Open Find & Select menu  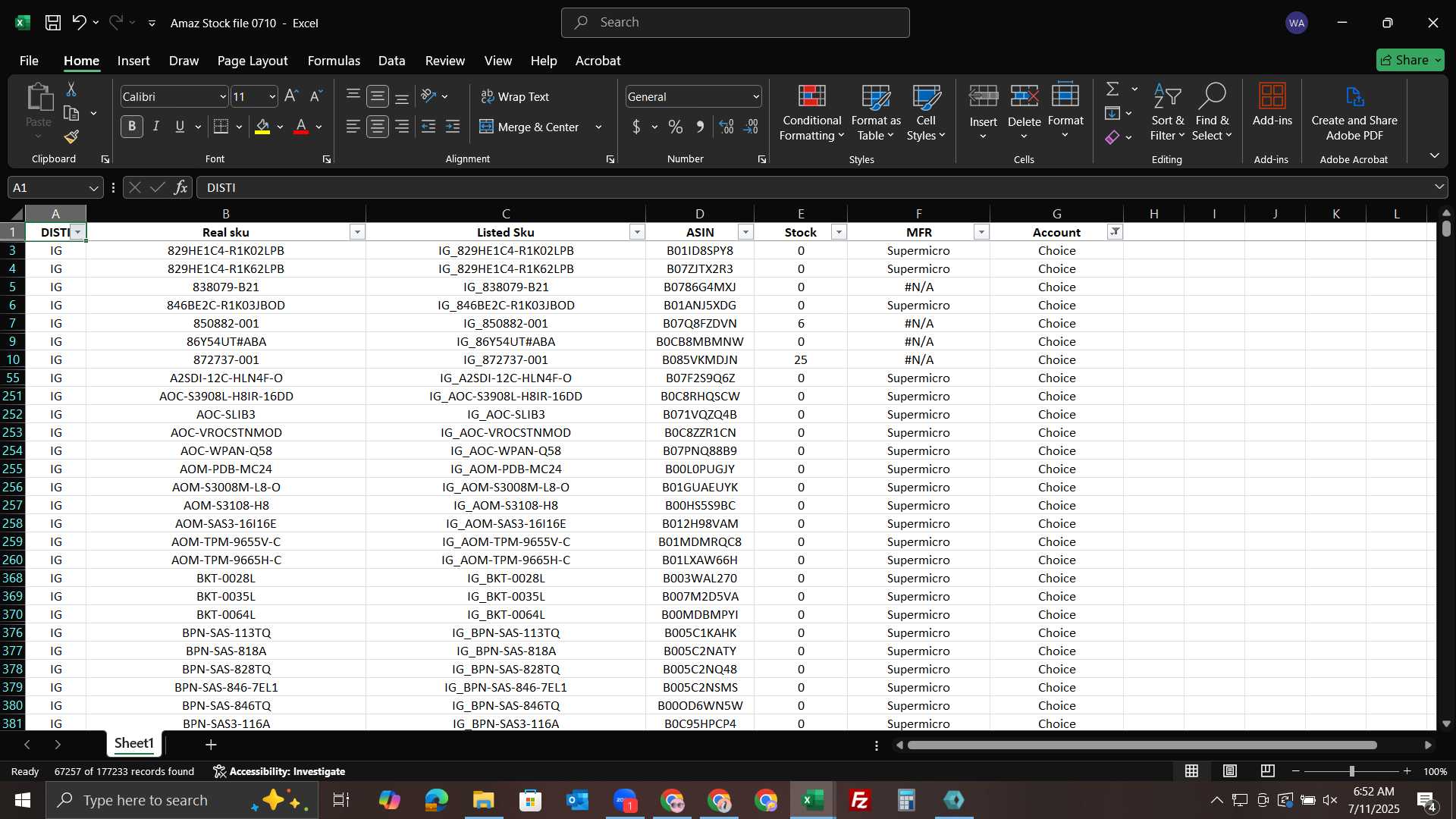click(x=1212, y=112)
